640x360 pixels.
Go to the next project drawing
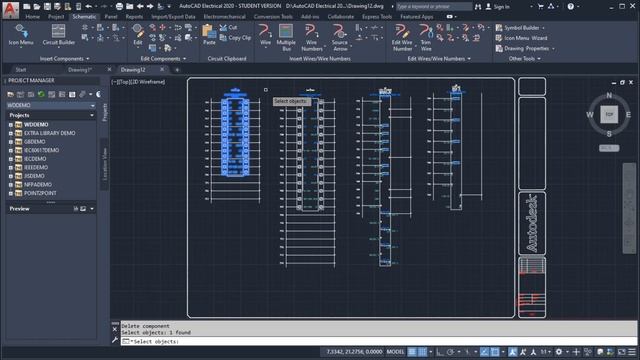tap(150, 7)
